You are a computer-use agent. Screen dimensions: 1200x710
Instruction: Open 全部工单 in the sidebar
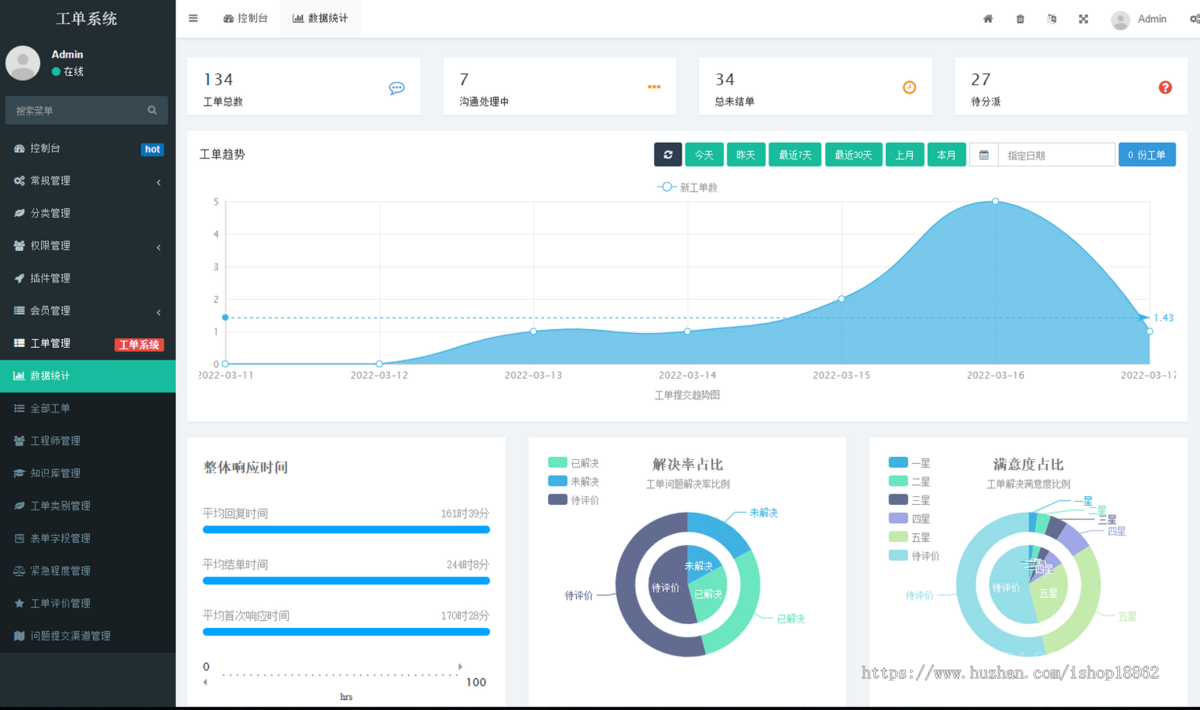pyautogui.click(x=50, y=409)
